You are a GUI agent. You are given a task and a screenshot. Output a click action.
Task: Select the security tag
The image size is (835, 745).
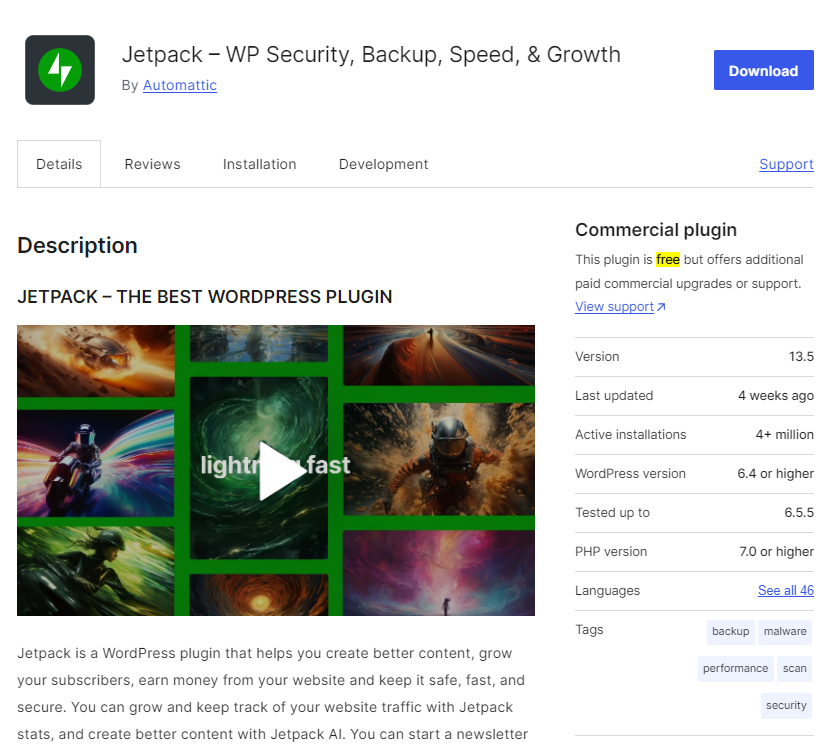(786, 706)
